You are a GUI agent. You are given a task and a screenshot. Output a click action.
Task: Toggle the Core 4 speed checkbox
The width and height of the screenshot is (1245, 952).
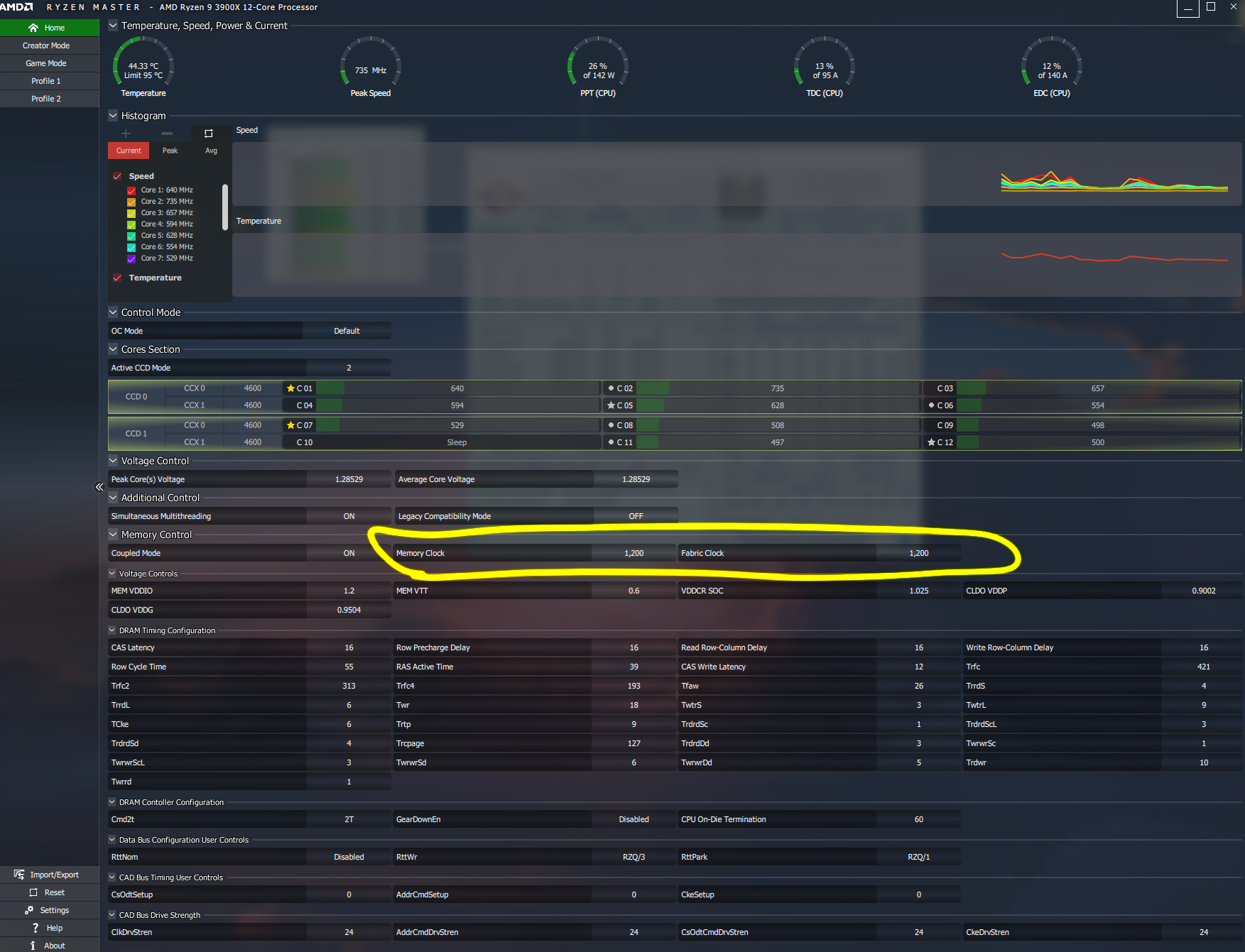[x=131, y=224]
